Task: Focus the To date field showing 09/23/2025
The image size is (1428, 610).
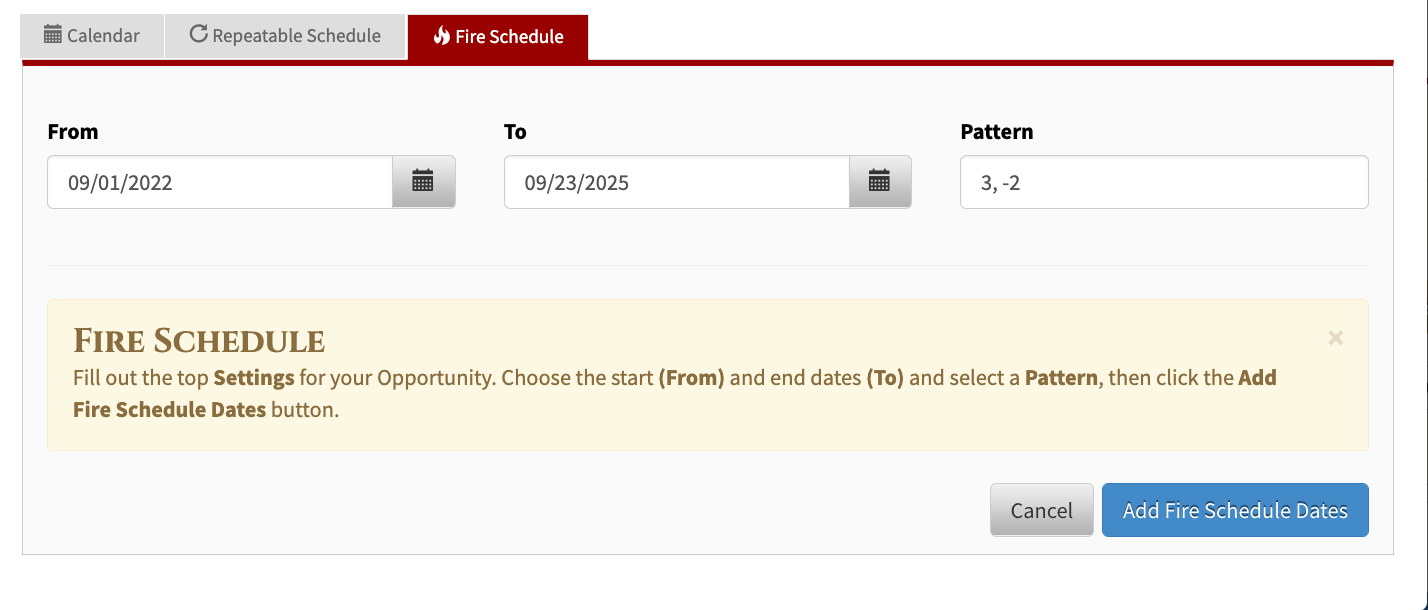Action: (x=676, y=183)
